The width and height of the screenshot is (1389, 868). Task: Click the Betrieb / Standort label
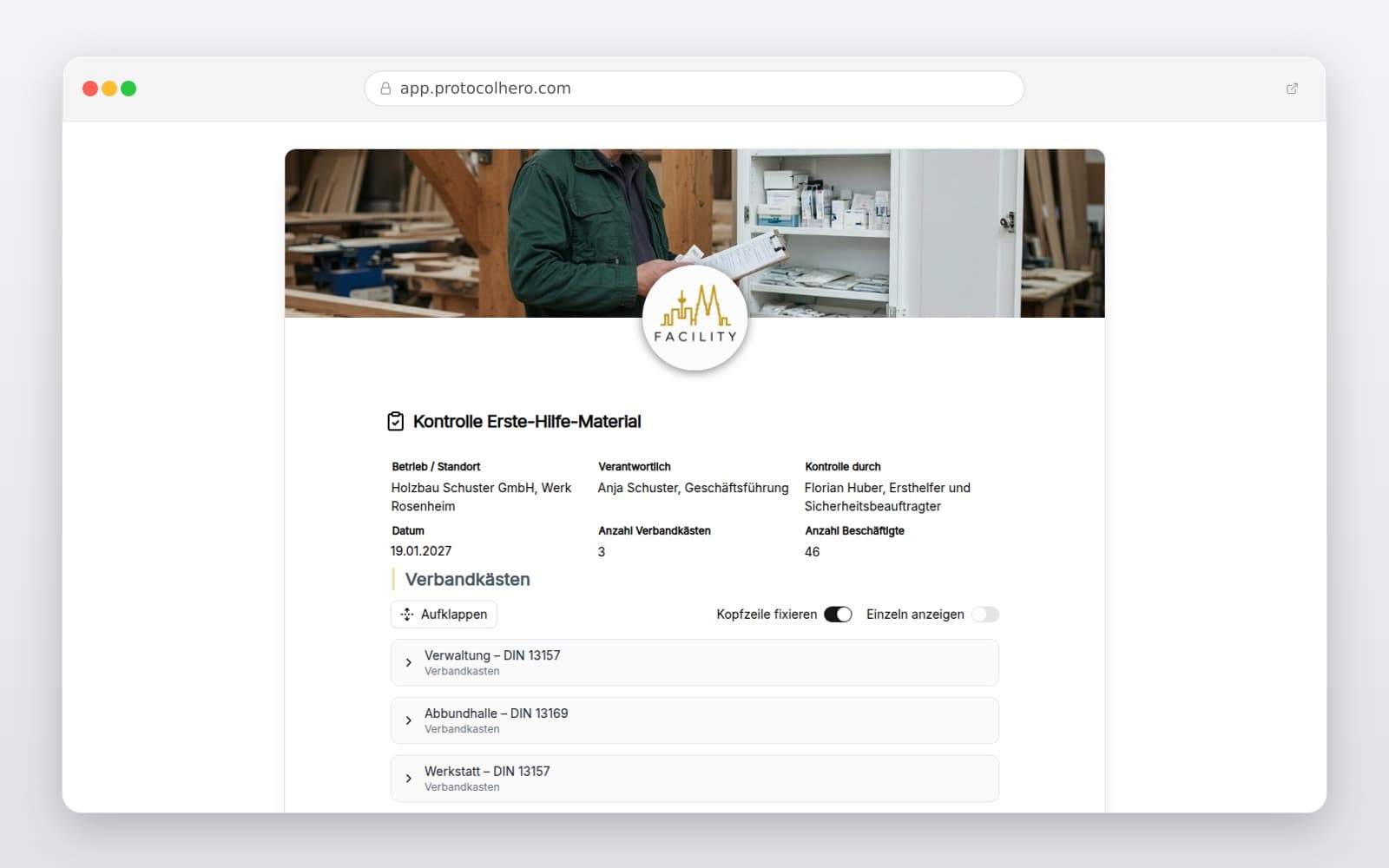coord(436,467)
